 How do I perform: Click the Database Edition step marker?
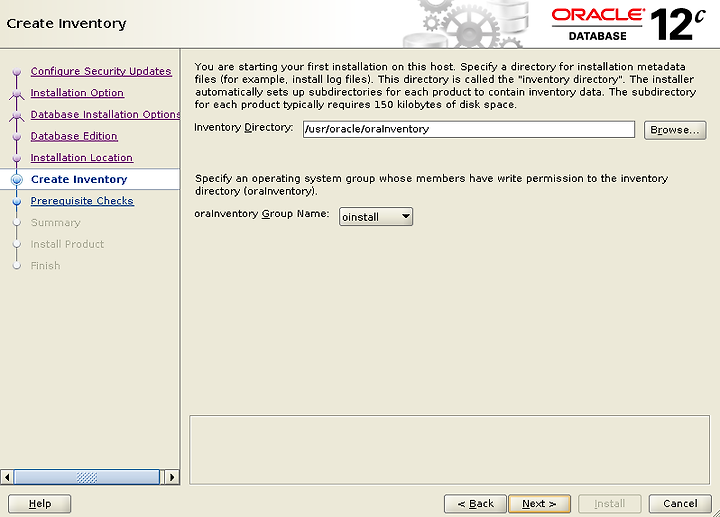coord(17,136)
